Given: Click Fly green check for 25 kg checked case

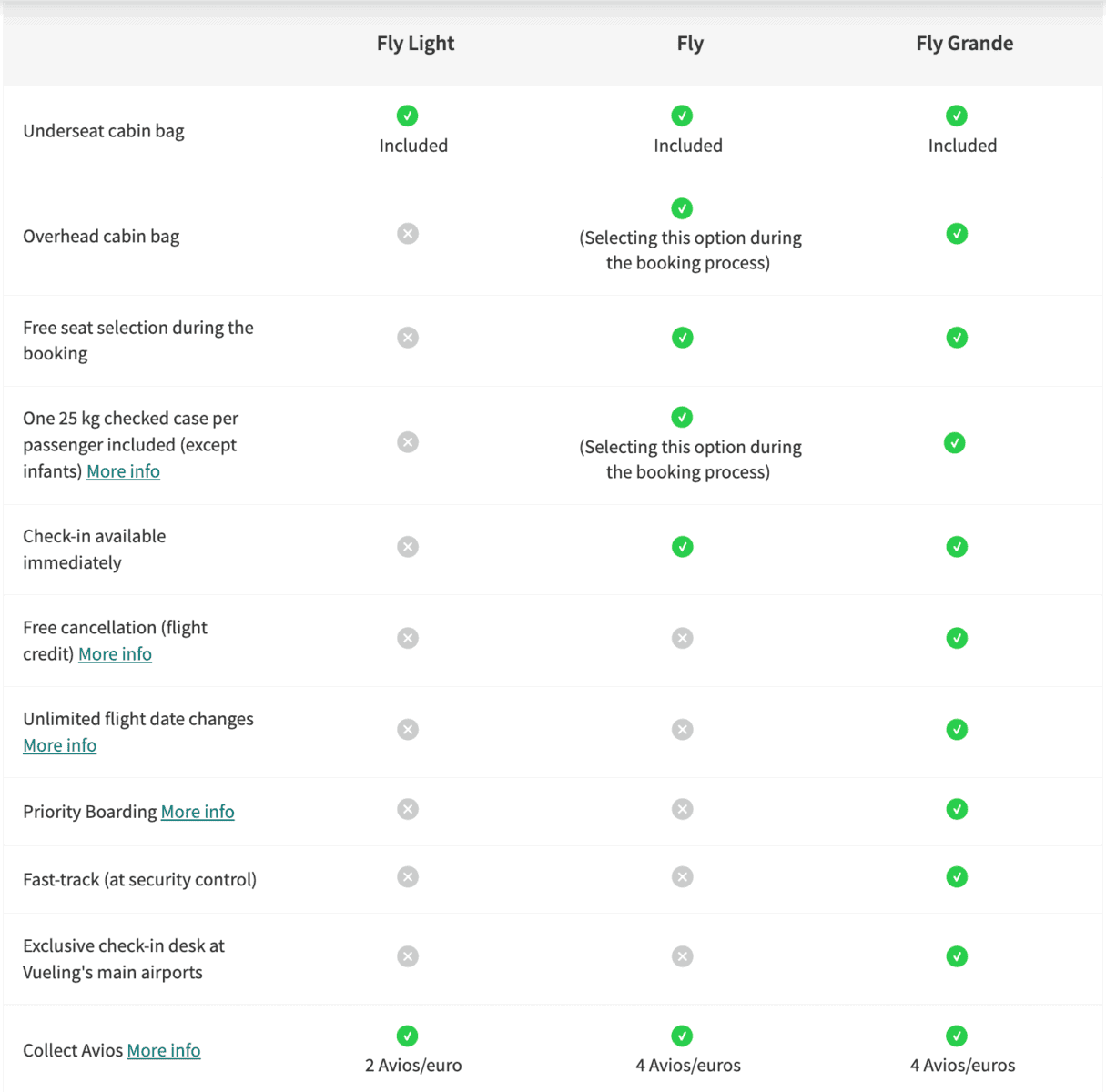Looking at the screenshot, I should pyautogui.click(x=682, y=417).
